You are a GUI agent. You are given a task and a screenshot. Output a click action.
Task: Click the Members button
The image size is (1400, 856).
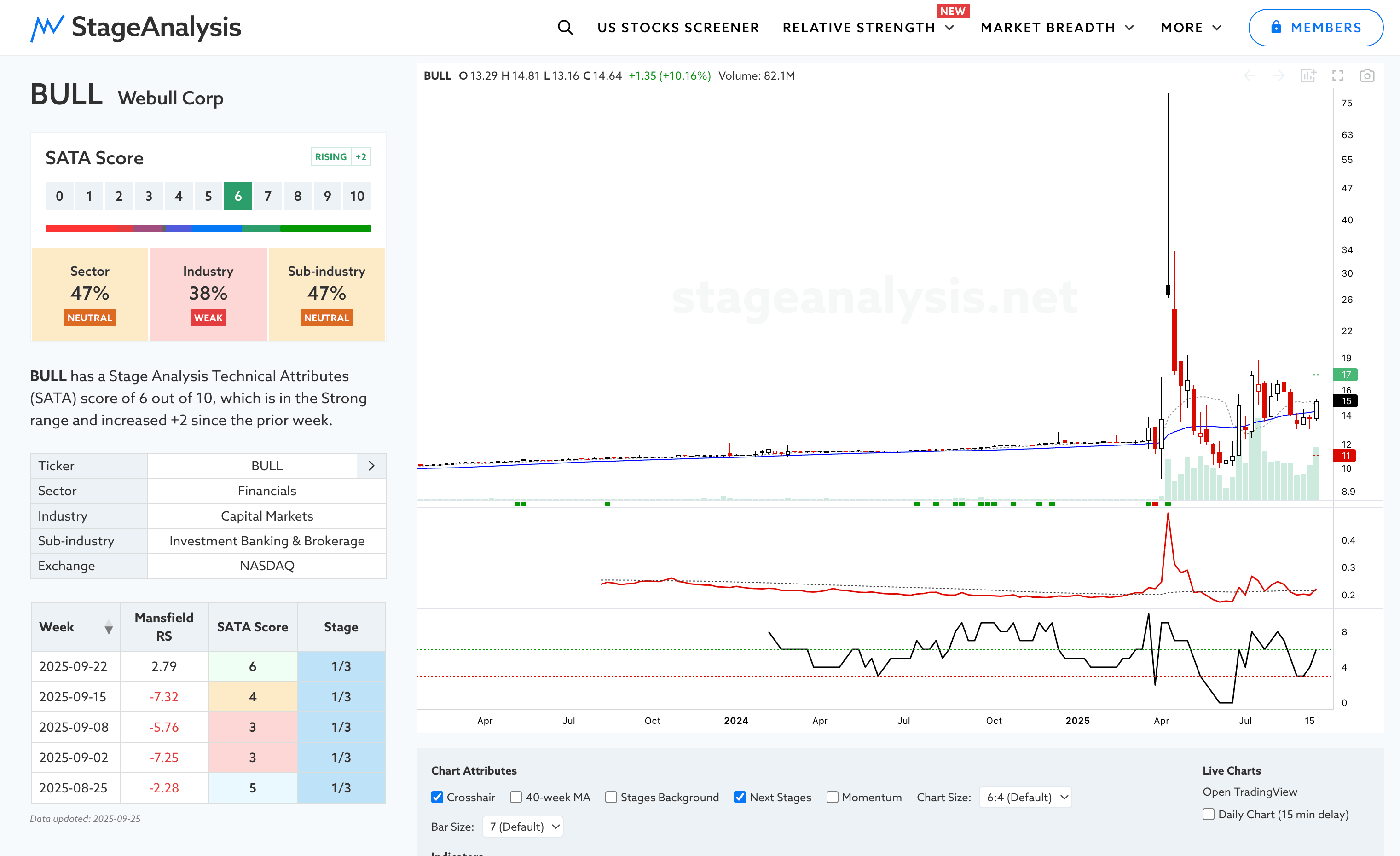tap(1315, 27)
